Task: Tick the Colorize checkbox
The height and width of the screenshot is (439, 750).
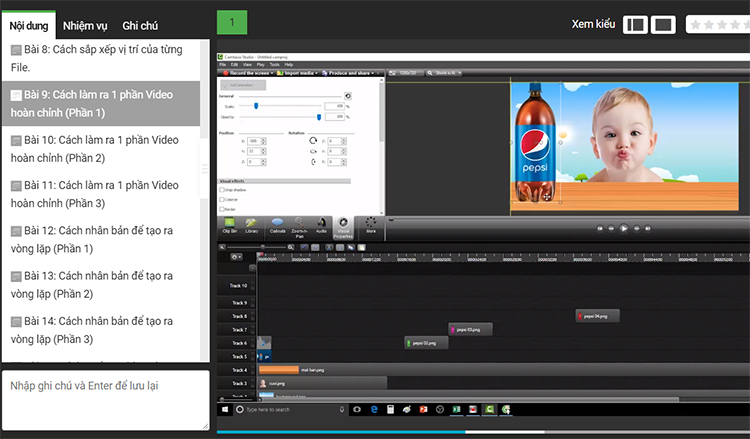Action: [x=222, y=199]
